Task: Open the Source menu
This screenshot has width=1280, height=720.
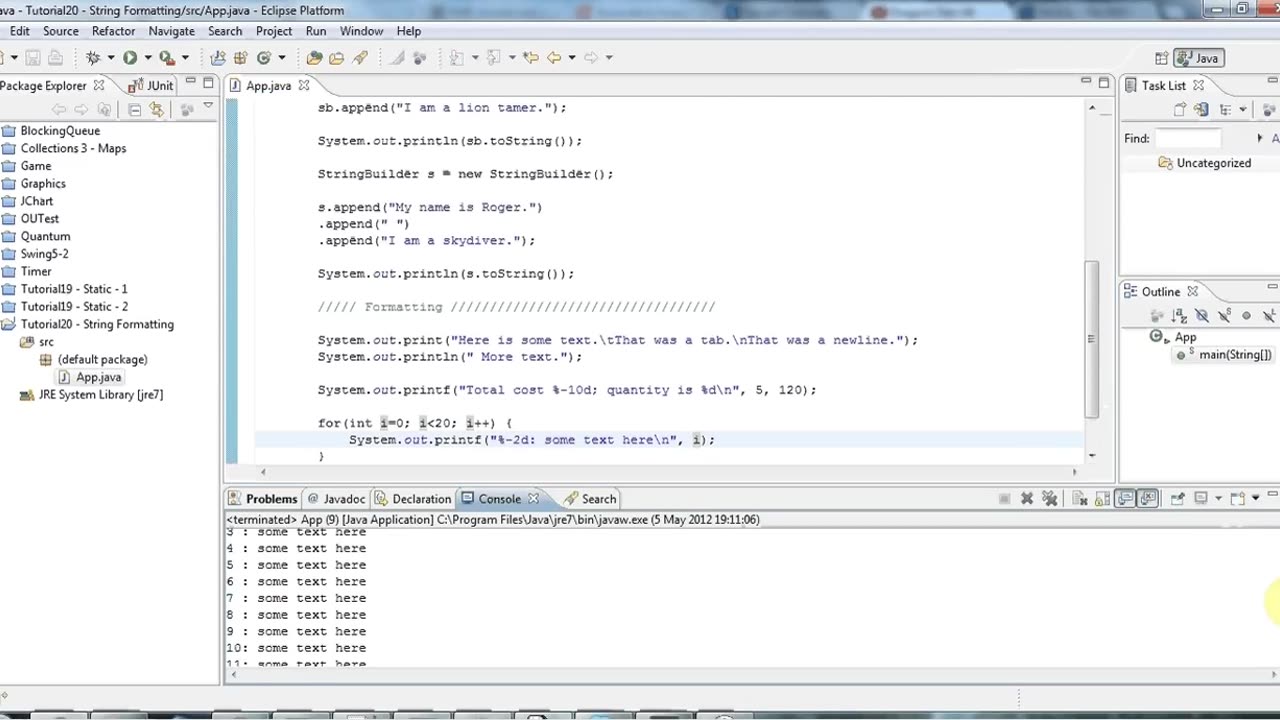Action: pos(60,31)
